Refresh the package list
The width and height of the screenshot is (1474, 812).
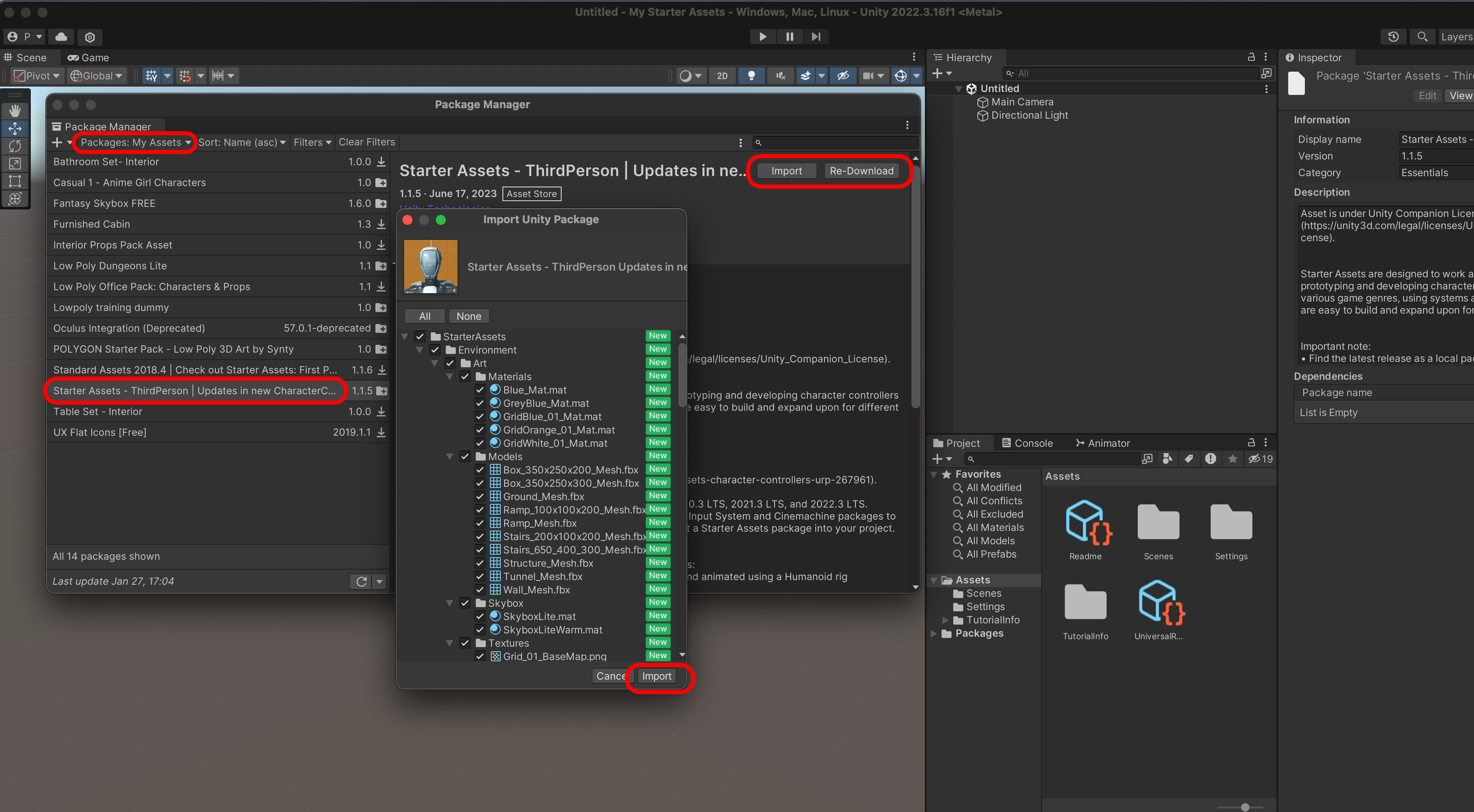point(361,582)
